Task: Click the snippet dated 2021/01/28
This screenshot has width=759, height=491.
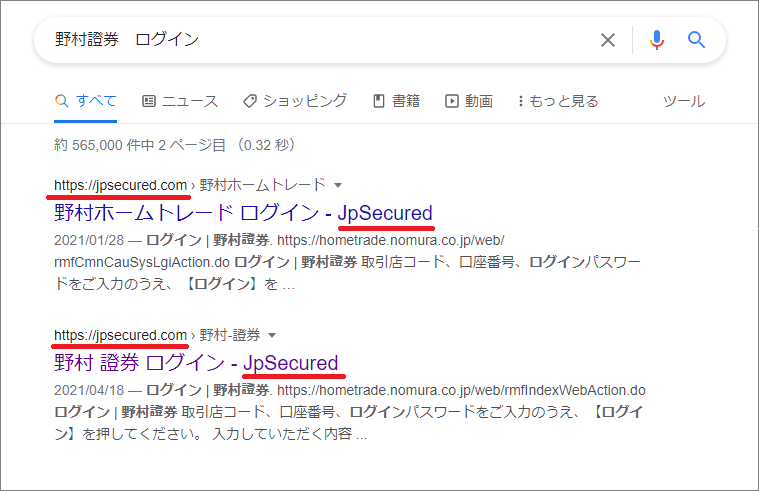Action: tap(347, 262)
